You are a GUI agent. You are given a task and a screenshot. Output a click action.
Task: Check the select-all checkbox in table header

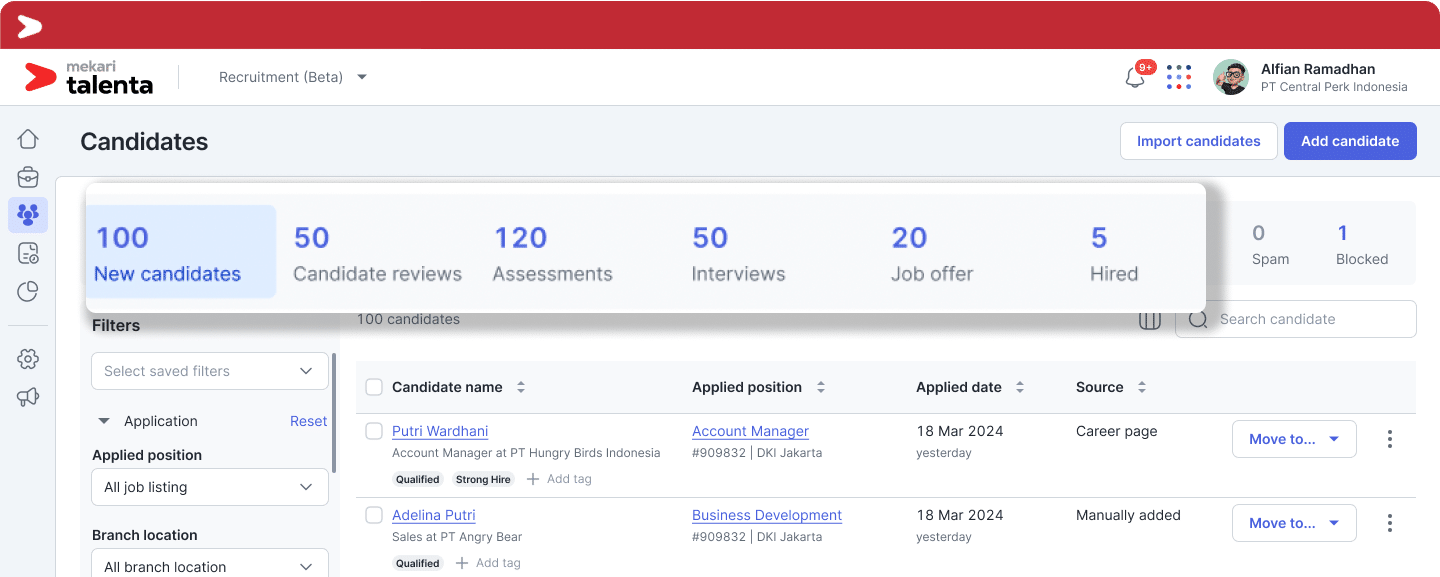[374, 387]
